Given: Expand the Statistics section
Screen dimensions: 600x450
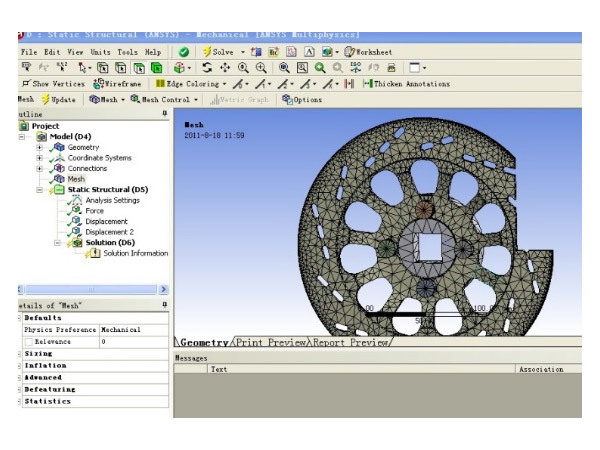Looking at the screenshot, I should click(19, 401).
